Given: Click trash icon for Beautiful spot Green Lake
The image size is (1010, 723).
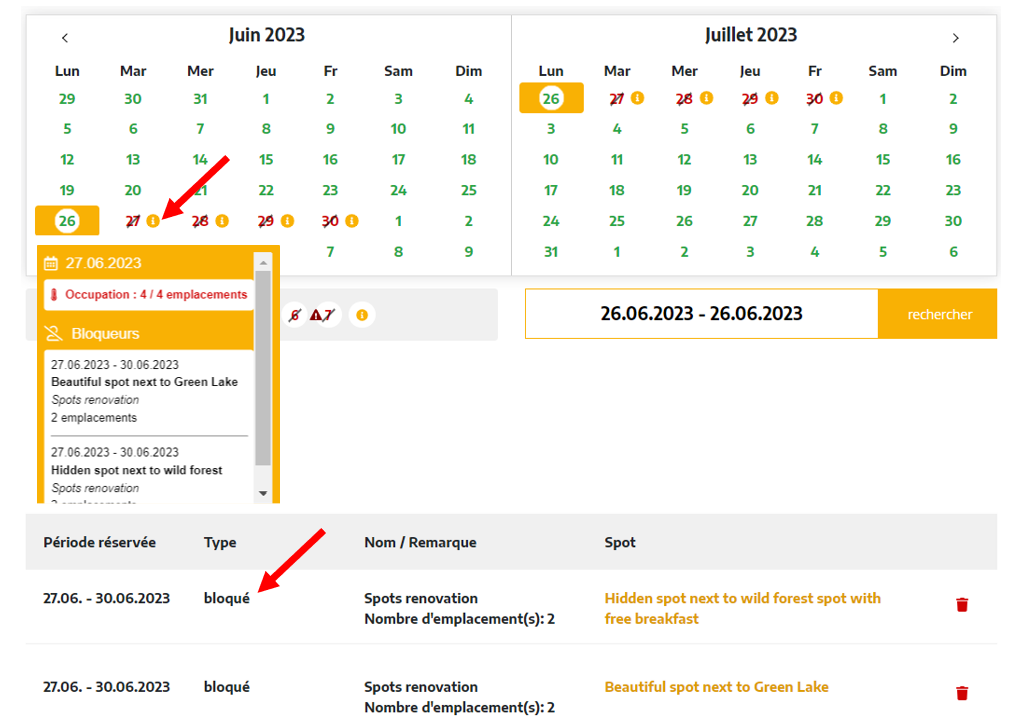Looking at the screenshot, I should (962, 693).
